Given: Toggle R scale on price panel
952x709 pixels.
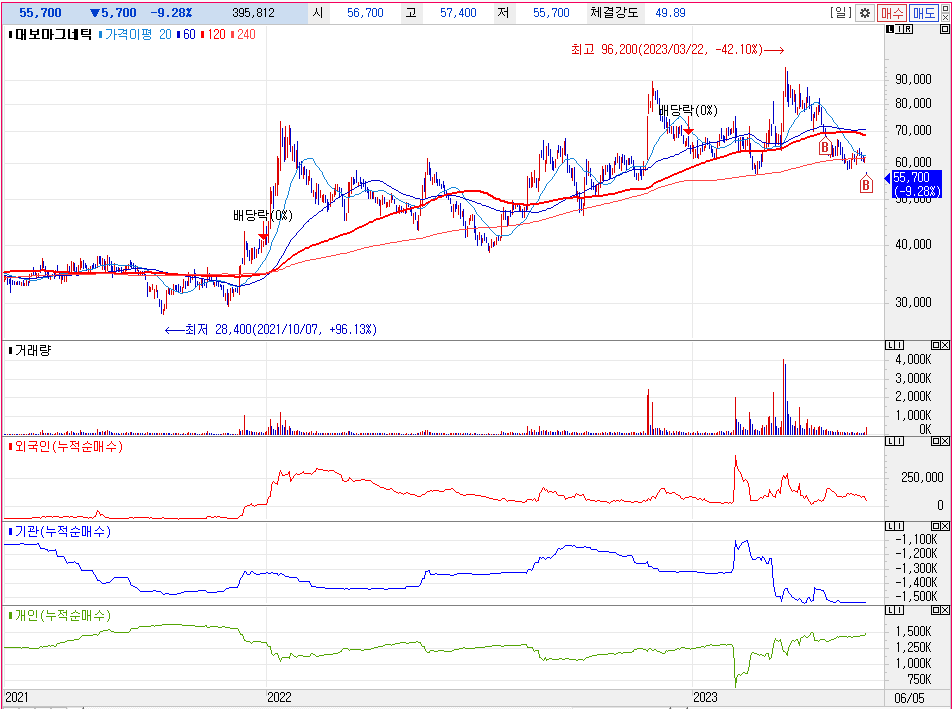Looking at the screenshot, I should point(908,29).
